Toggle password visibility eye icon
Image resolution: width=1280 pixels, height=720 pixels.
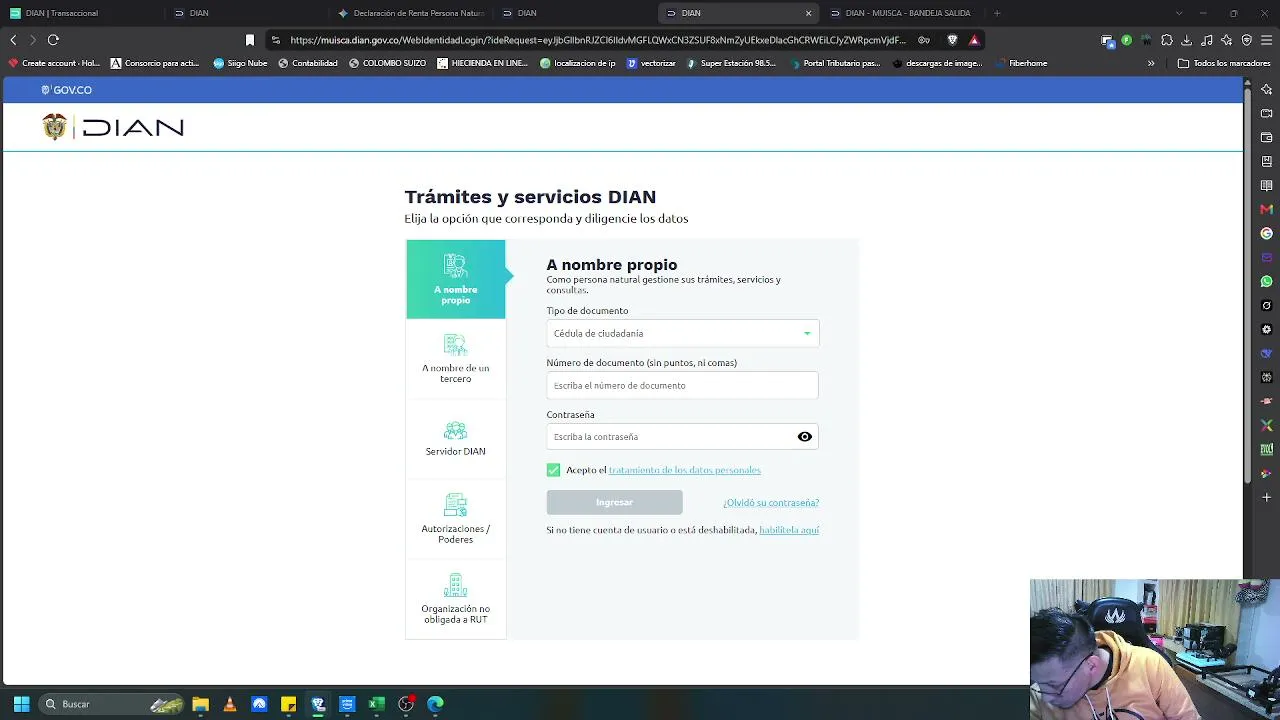(805, 437)
